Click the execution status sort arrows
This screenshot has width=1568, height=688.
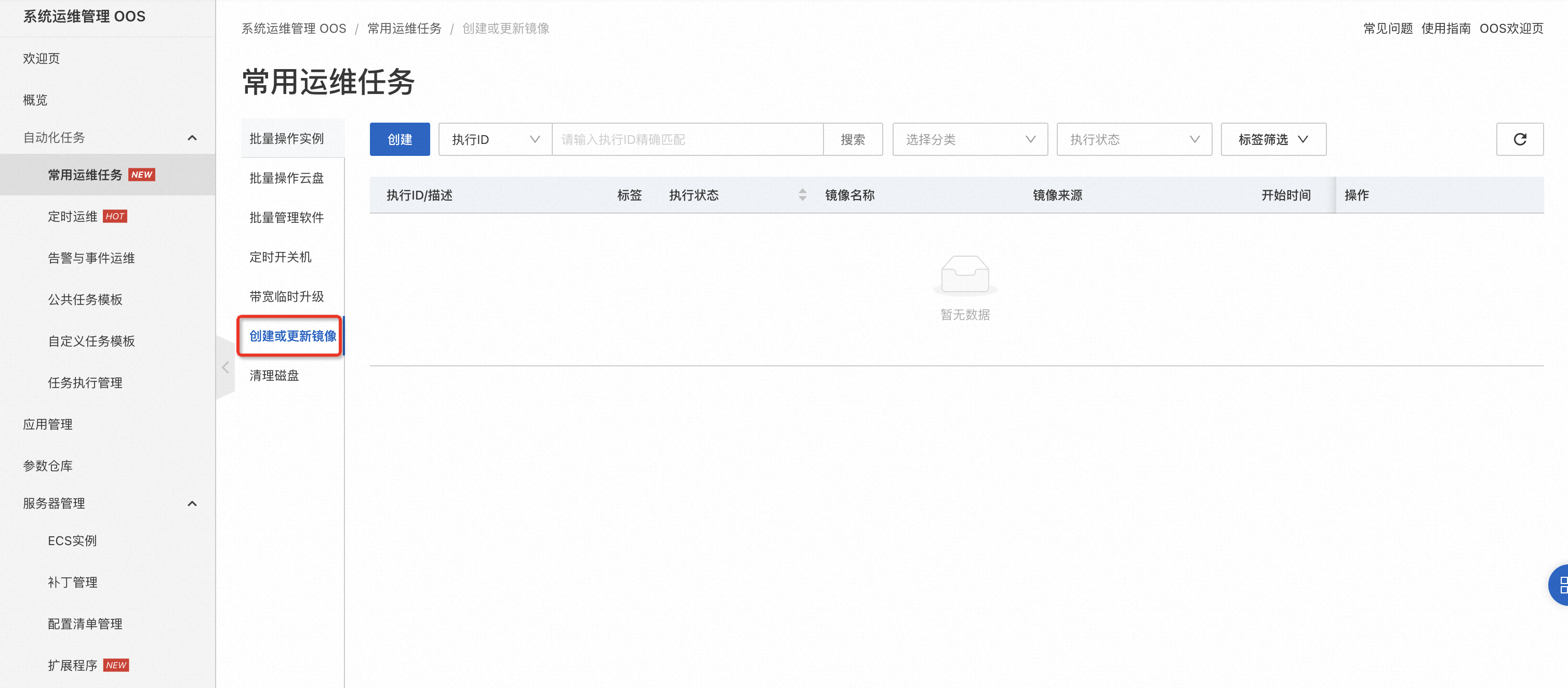point(802,195)
